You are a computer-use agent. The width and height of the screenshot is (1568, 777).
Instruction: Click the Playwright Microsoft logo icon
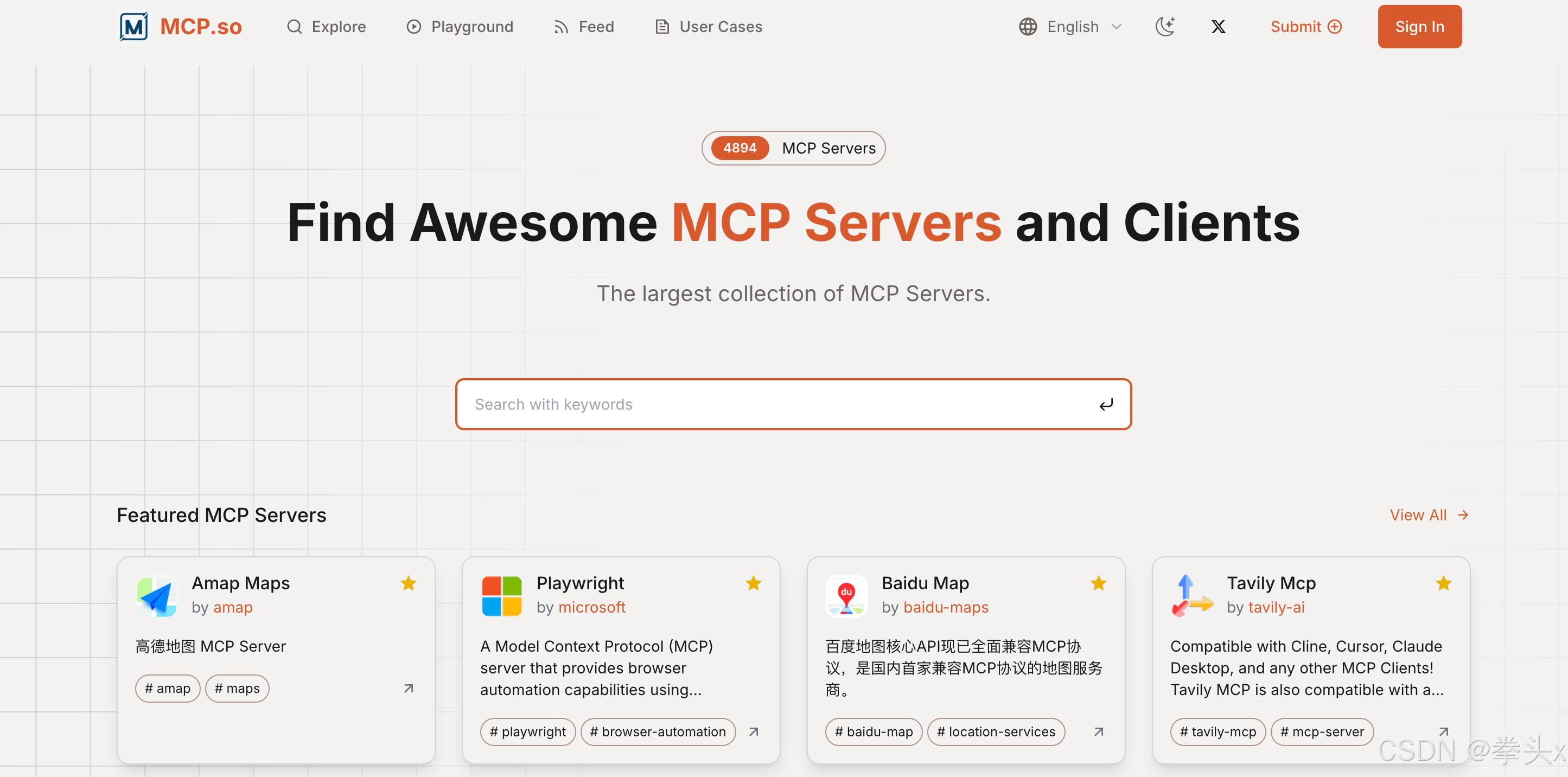(x=501, y=596)
